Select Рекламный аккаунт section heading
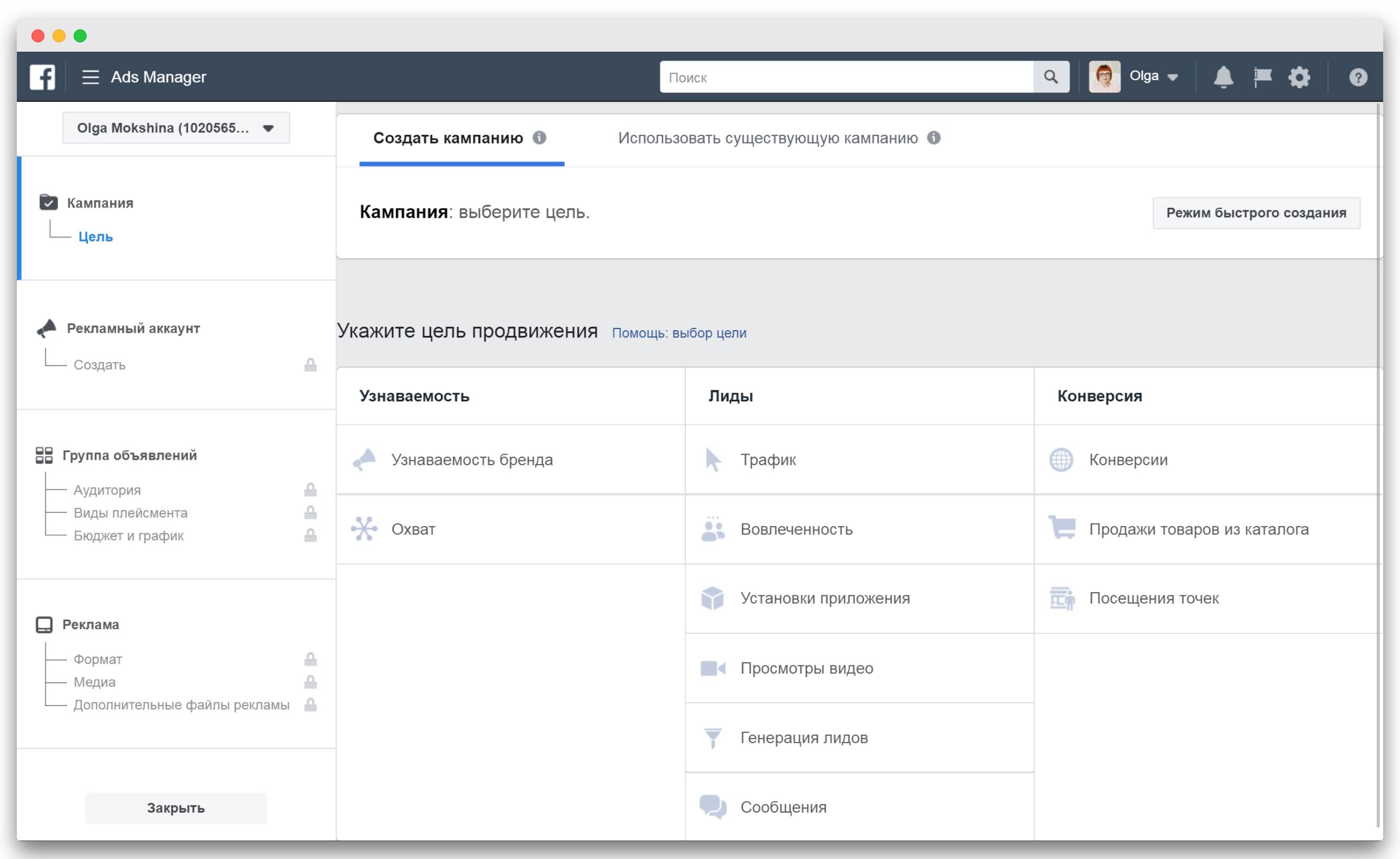The width and height of the screenshot is (1400, 859). pos(133,328)
